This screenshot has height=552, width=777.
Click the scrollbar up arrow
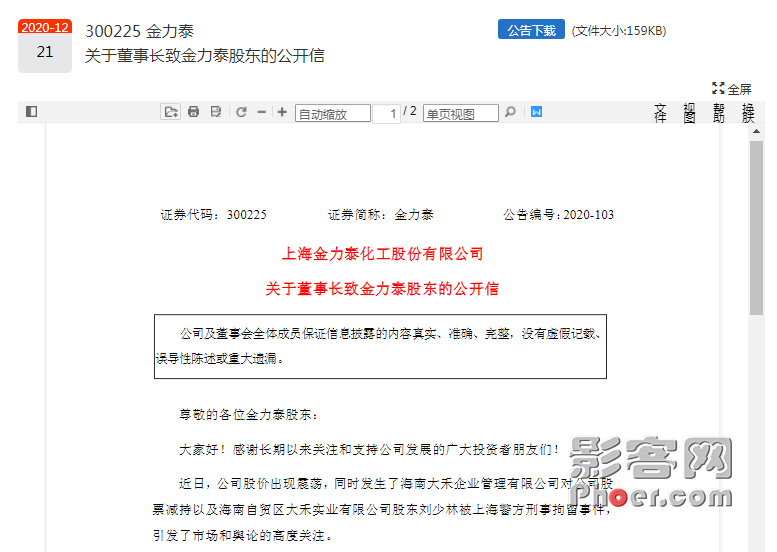pyautogui.click(x=756, y=131)
